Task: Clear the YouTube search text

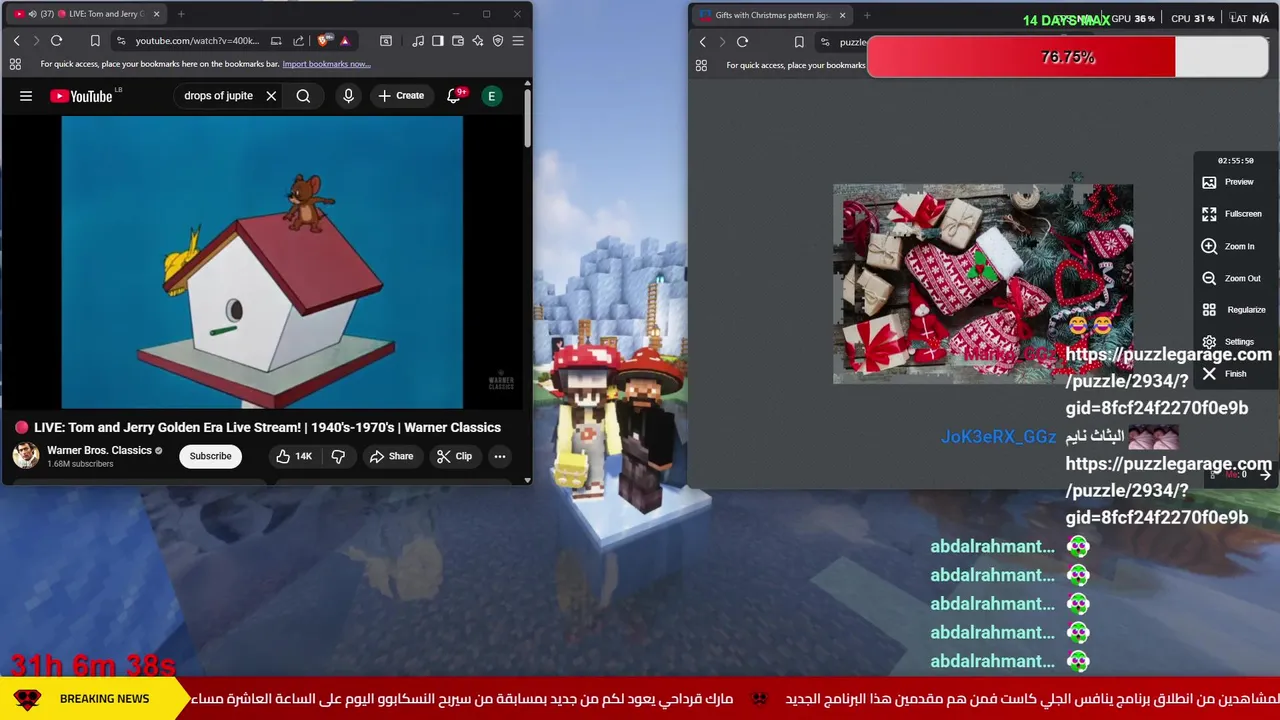Action: coord(271,96)
